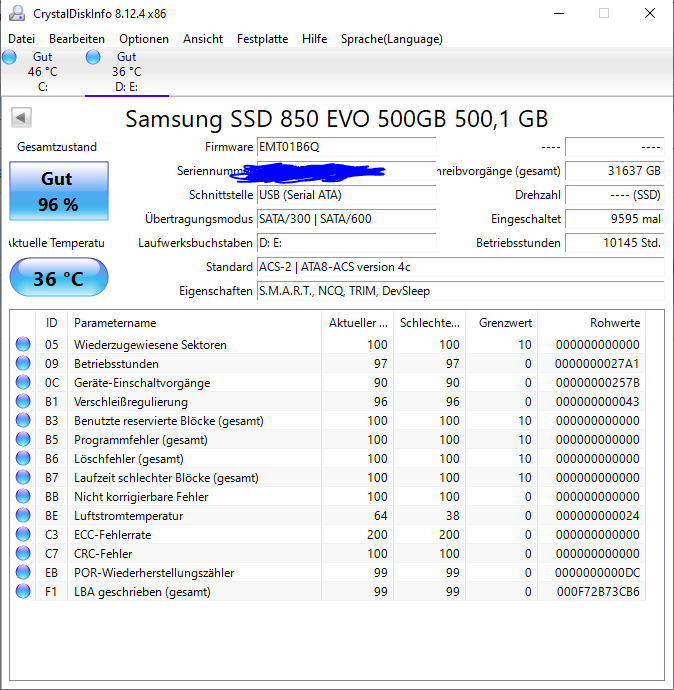Click status orb for ECC-Fehlerrate row
Screen dimensions: 674x690
pyautogui.click(x=23, y=534)
